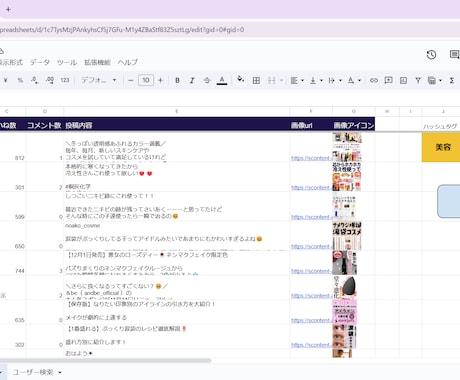460x380 pixels.
Task: Click the thumbnail in the 812 likes row
Action: [x=347, y=147]
